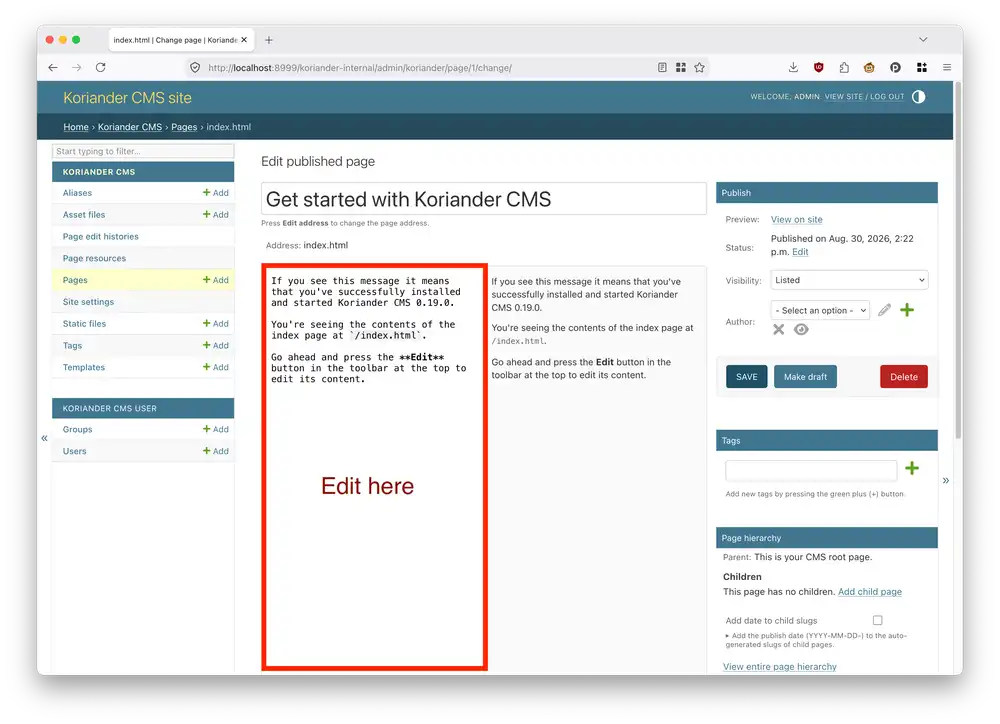Go to Home breadcrumb
Screen dimensions: 1000x724
[x=76, y=127]
